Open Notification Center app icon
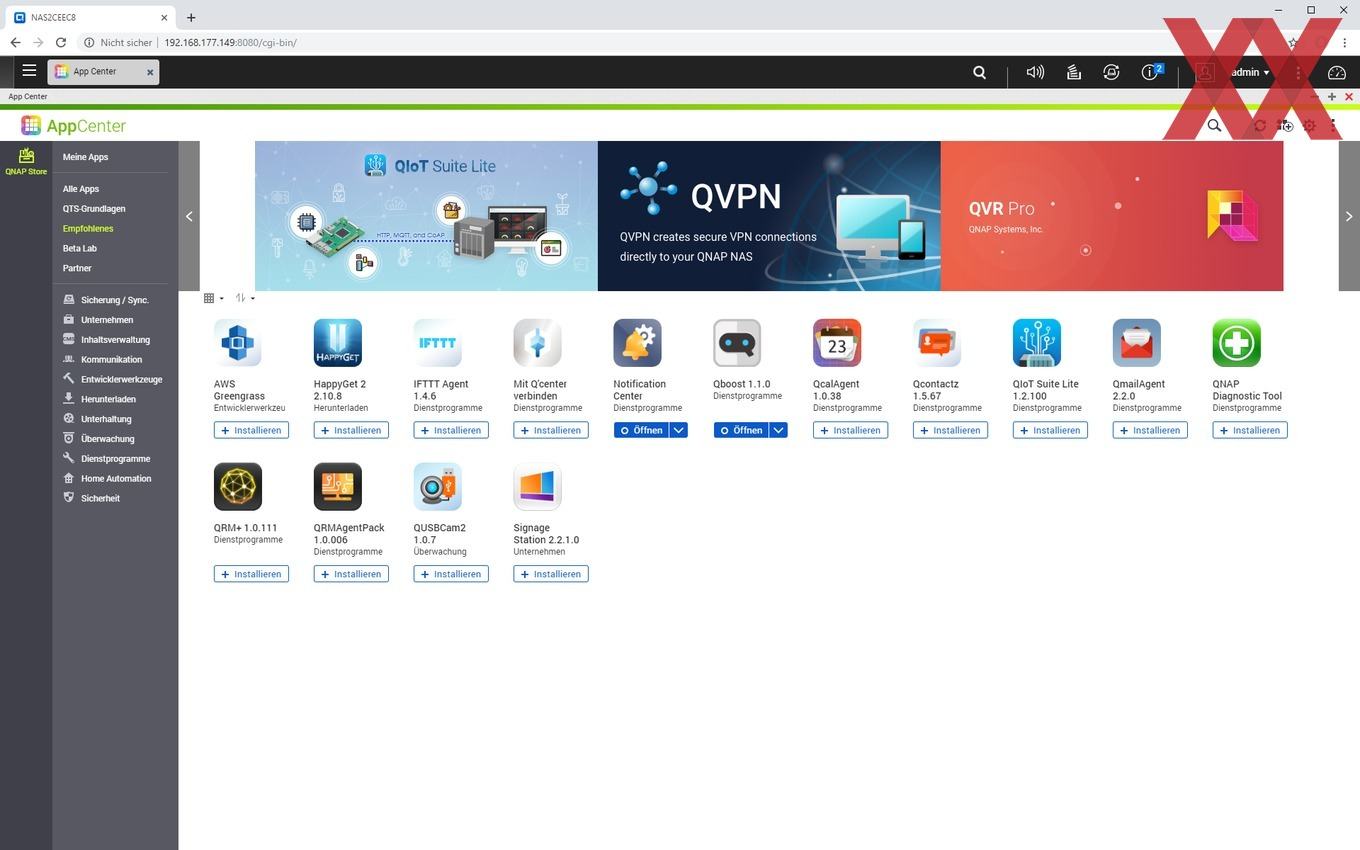The width and height of the screenshot is (1360, 850). point(638,343)
